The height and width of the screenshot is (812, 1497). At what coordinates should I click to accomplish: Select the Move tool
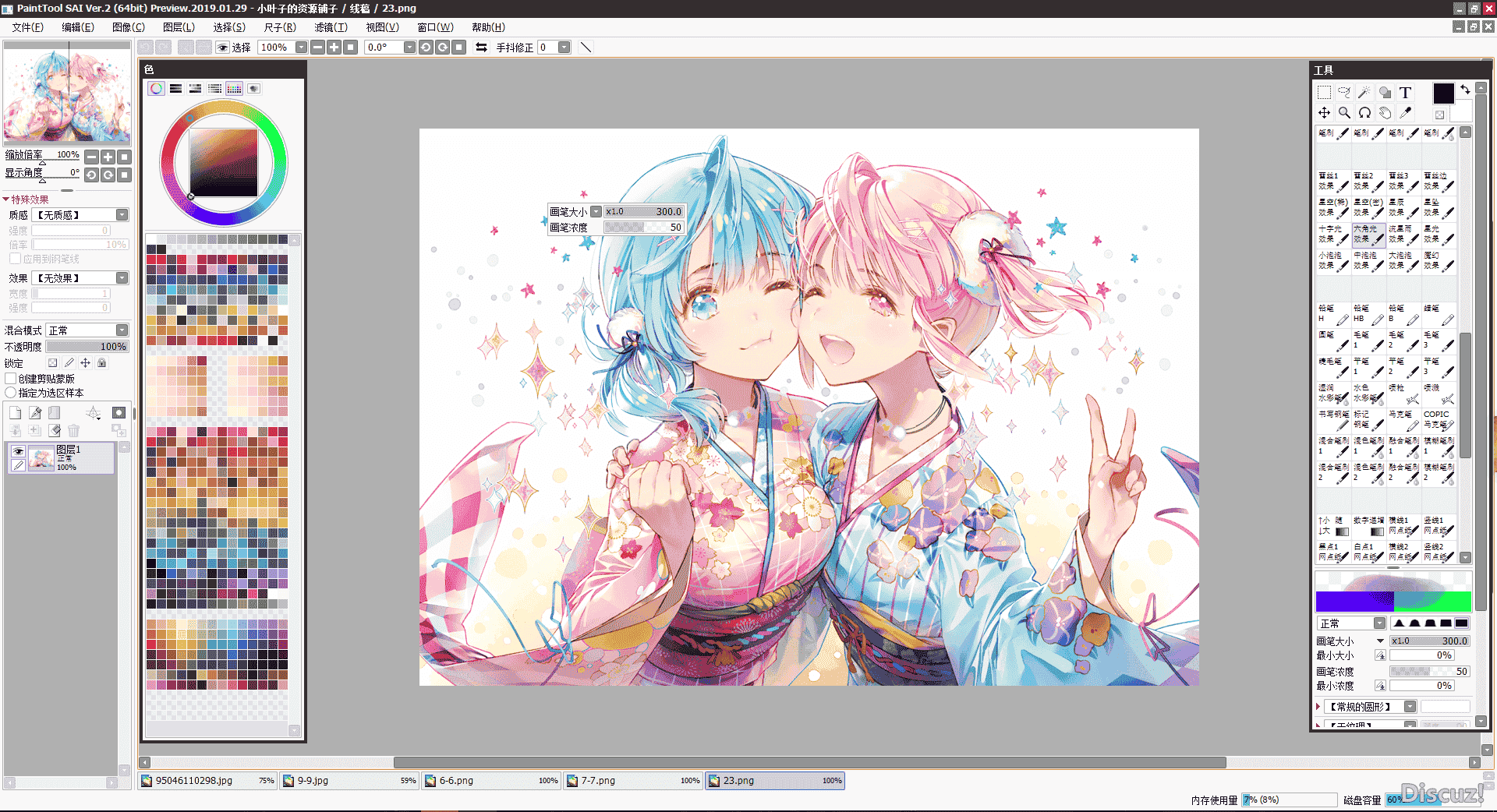(x=1324, y=113)
